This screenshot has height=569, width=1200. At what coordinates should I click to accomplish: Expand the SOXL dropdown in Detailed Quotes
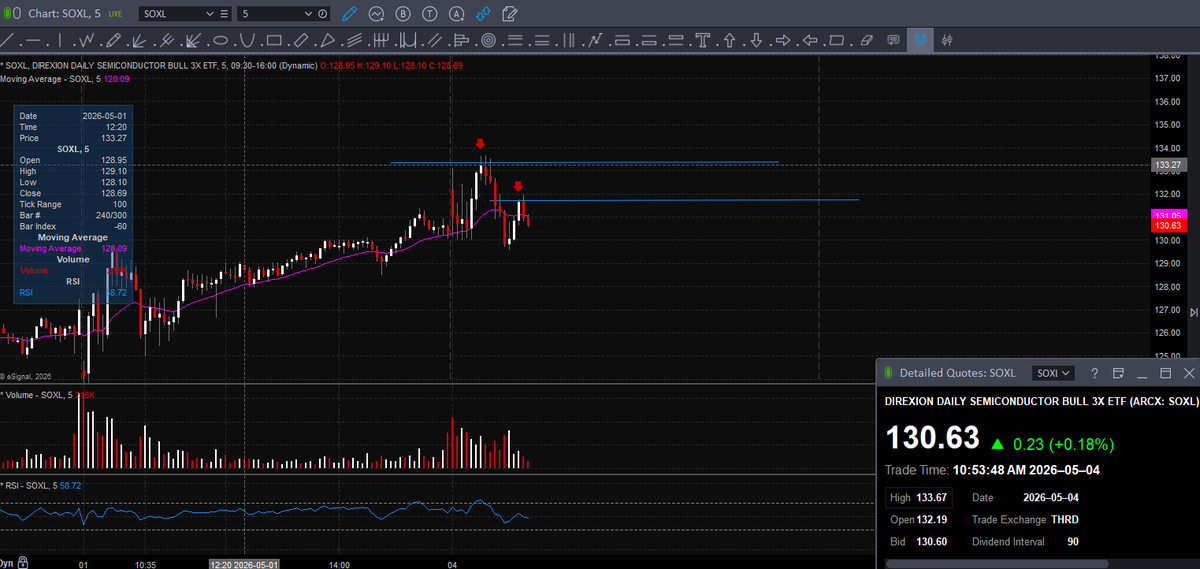tap(1053, 372)
